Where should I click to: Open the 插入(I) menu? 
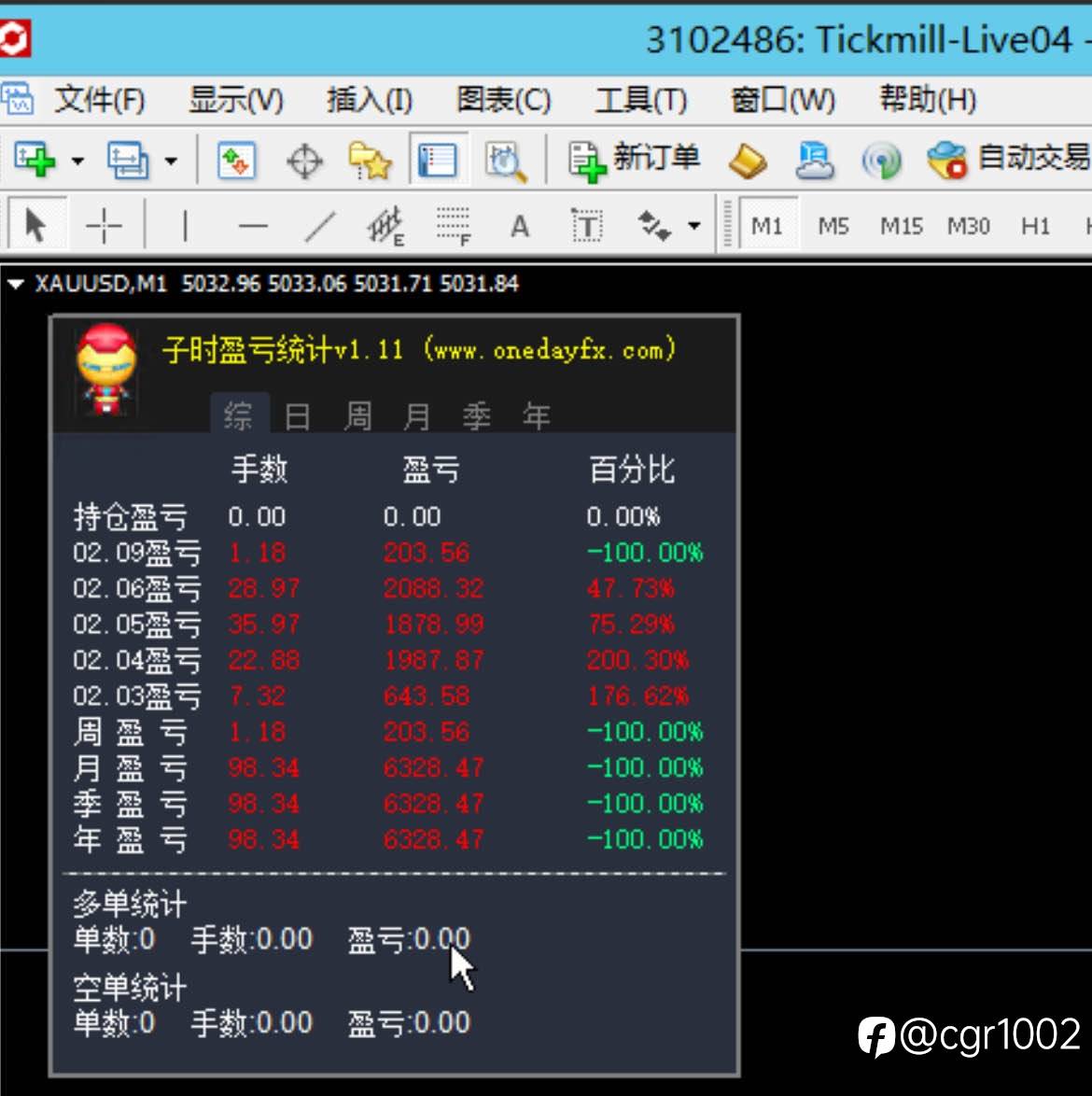click(369, 99)
